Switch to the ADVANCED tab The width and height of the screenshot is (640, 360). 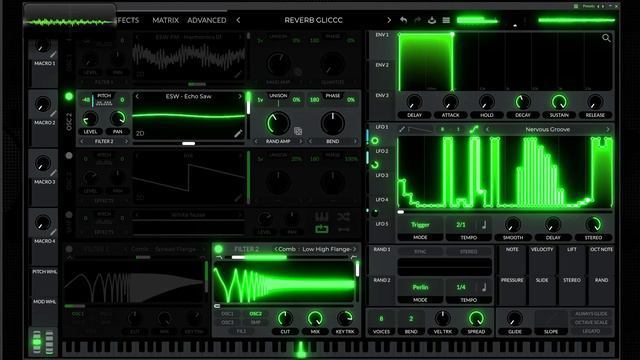[207, 20]
